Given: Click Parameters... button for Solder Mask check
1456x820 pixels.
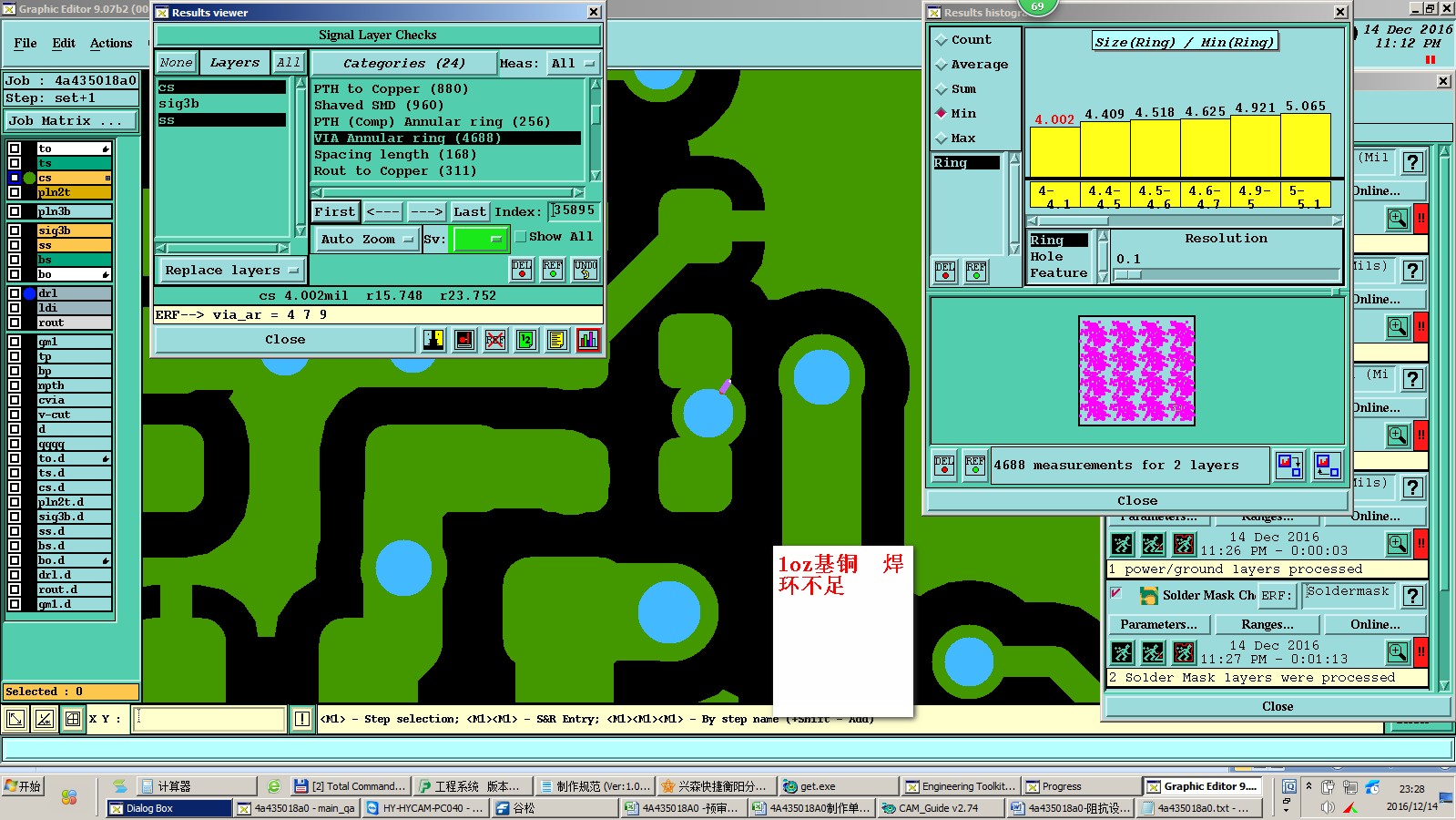Looking at the screenshot, I should tap(1158, 624).
